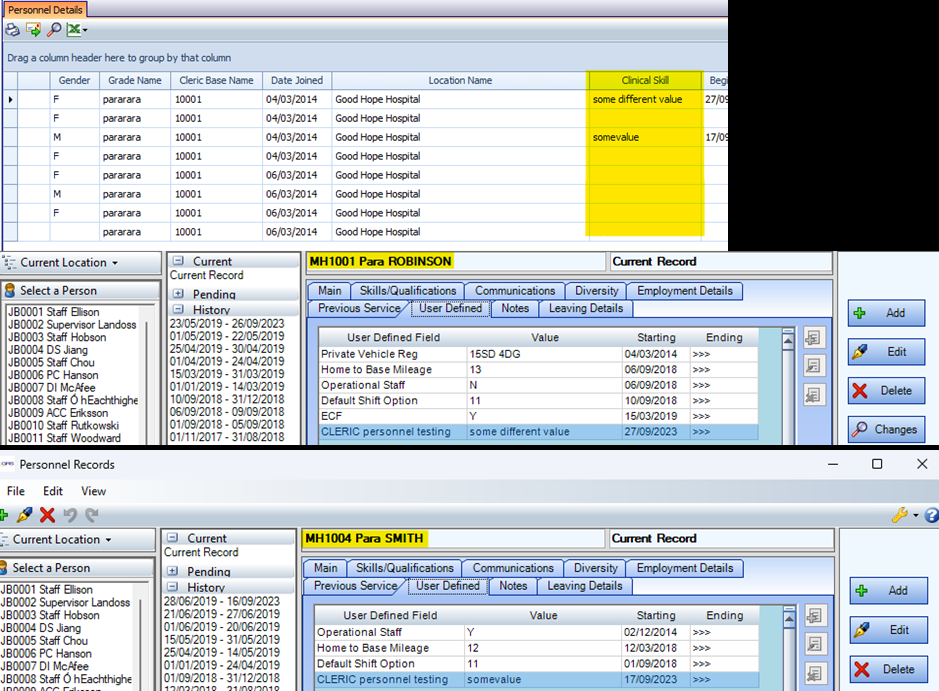Switch to Leaving Details tab for ROBINSON record
This screenshot has width=939, height=691.
point(585,308)
